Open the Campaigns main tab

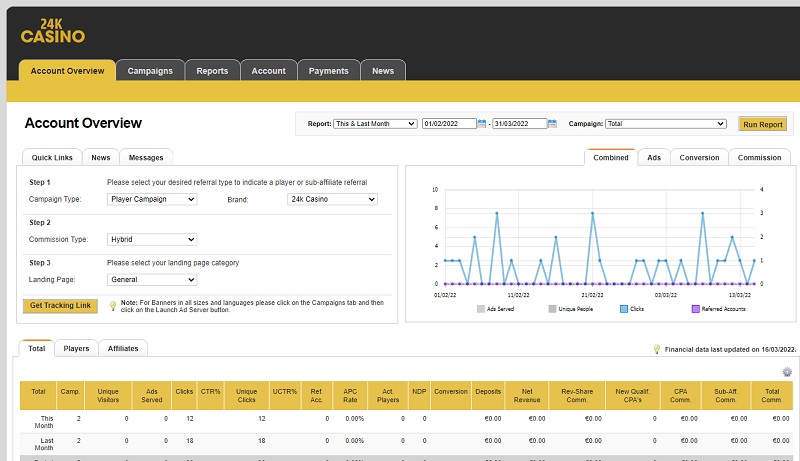pos(150,71)
